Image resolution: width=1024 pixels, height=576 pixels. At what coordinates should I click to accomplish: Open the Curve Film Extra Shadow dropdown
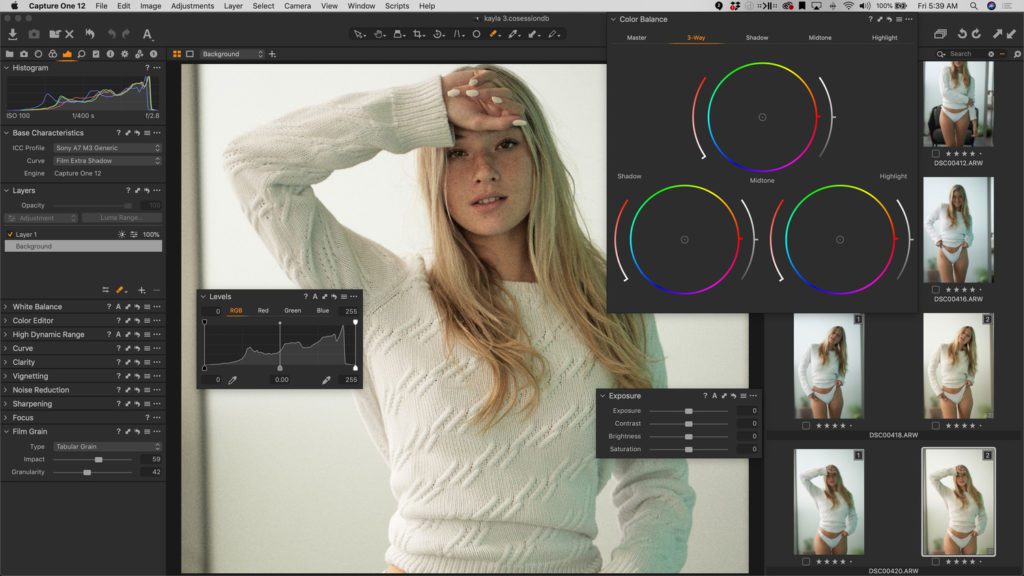coord(107,161)
